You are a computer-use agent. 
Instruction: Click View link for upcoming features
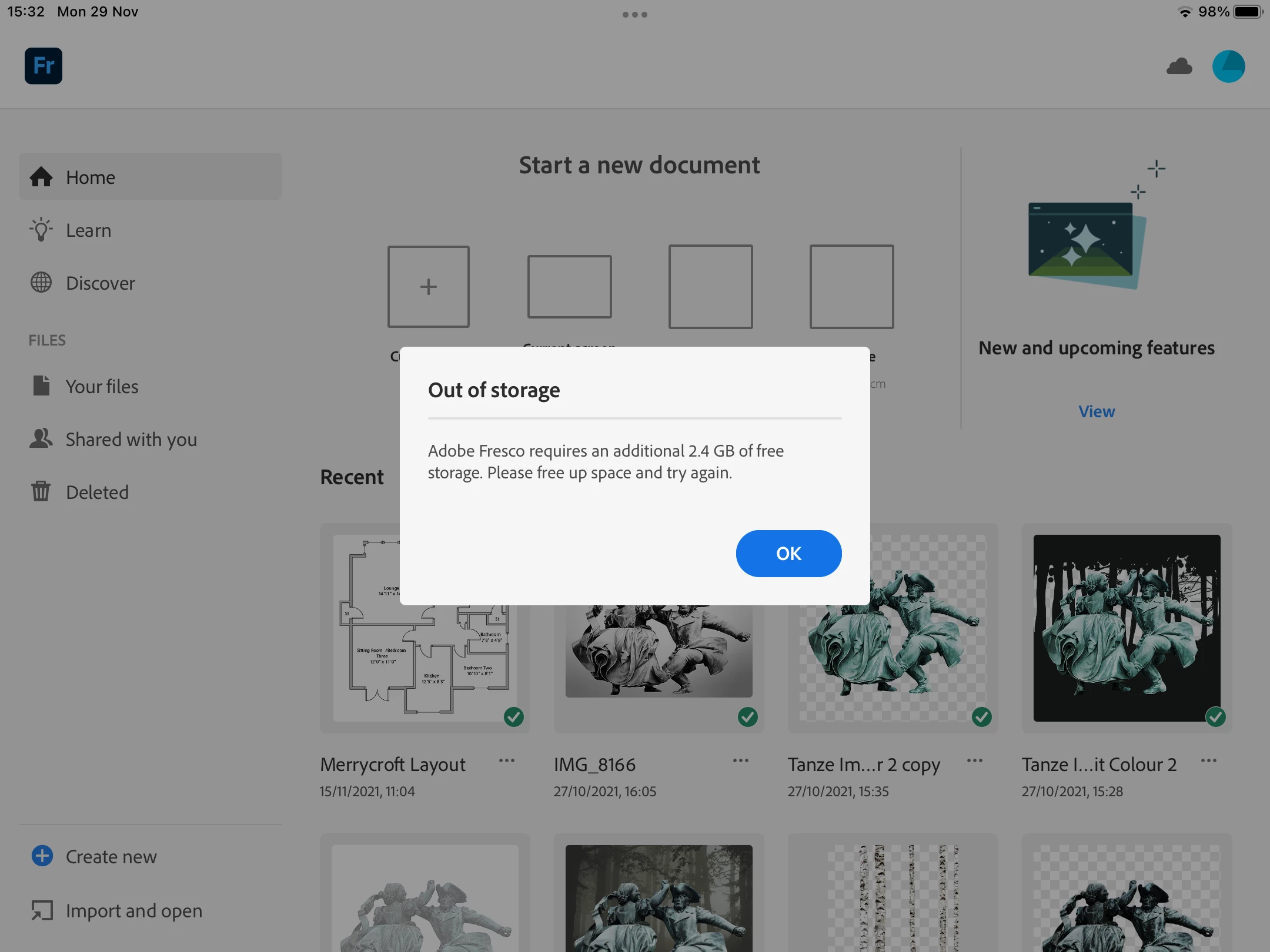(x=1096, y=411)
